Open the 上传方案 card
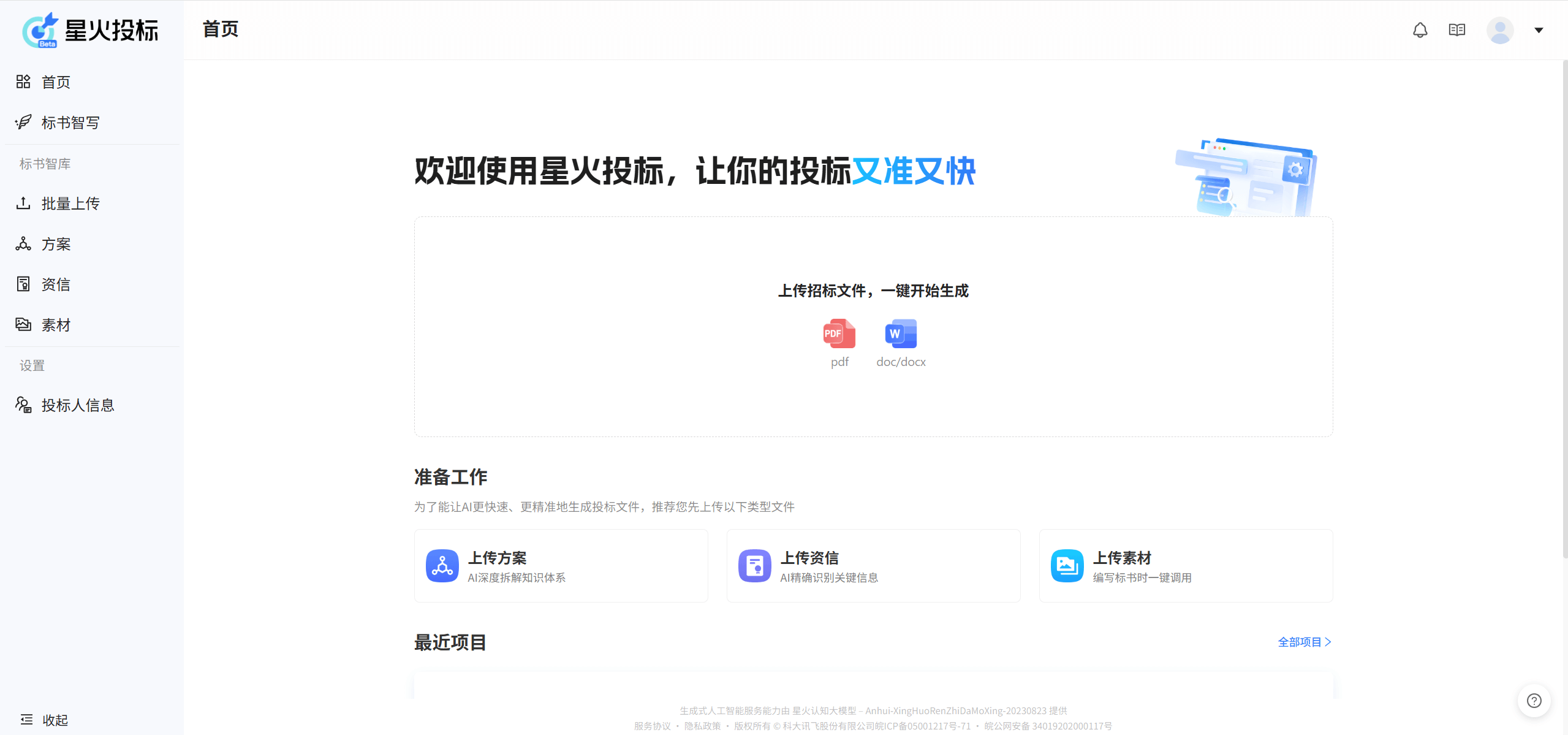This screenshot has height=735, width=1568. [560, 565]
